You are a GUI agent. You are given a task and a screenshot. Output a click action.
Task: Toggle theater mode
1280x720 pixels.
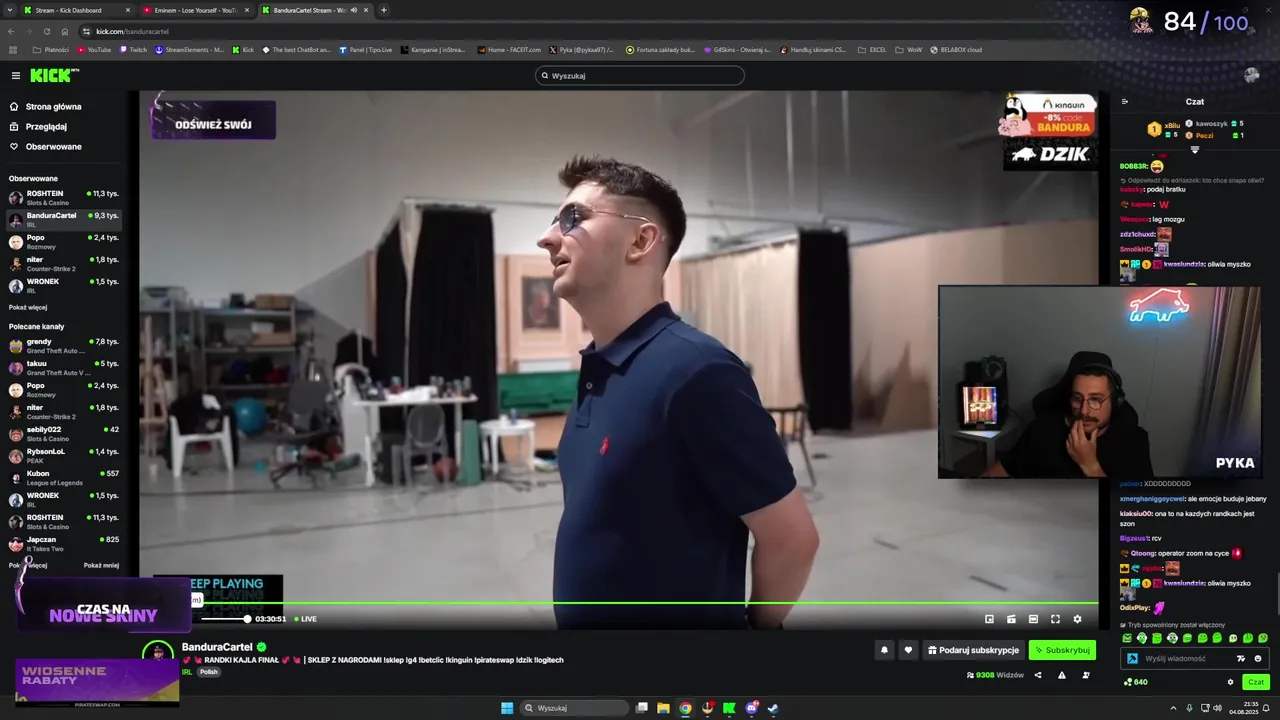1033,619
